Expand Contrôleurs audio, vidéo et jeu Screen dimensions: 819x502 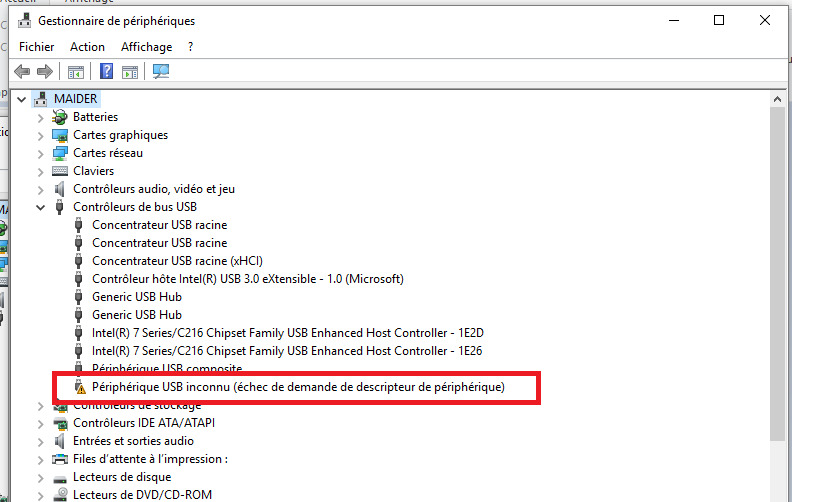click(x=40, y=190)
